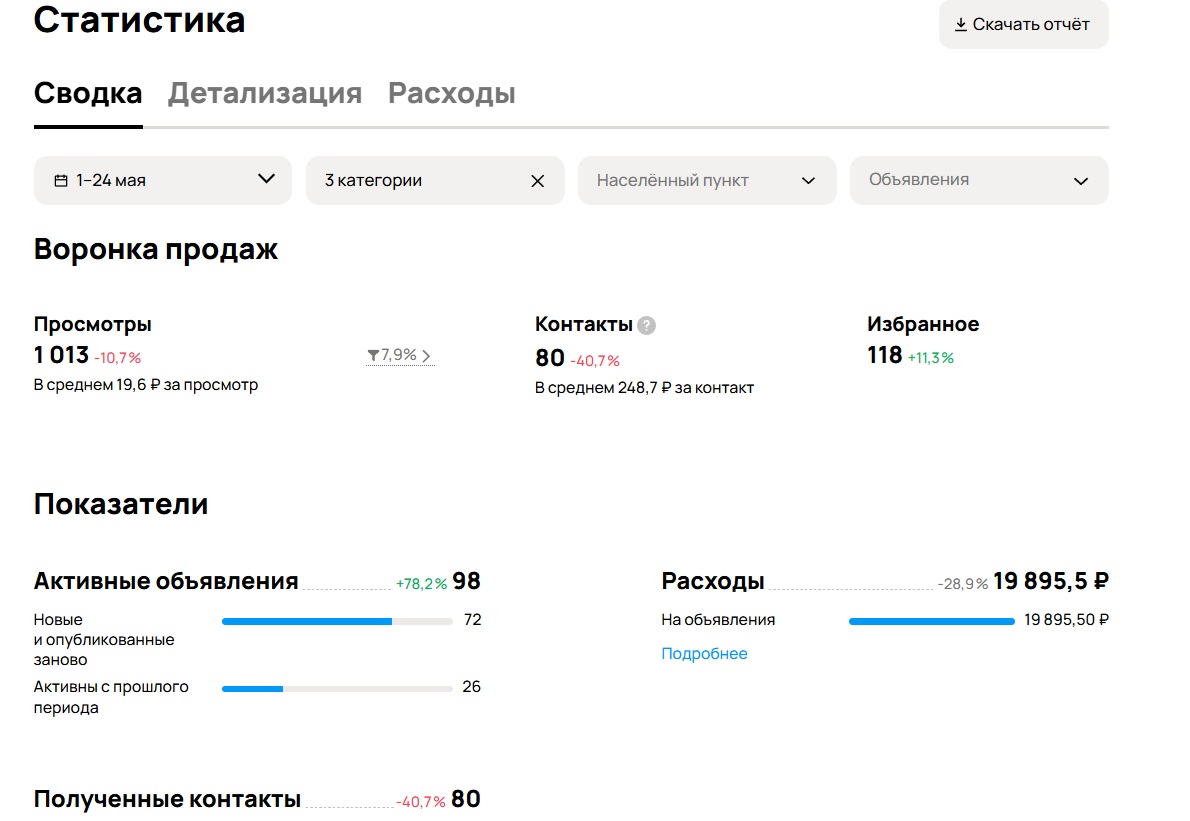Click the value 26 for previous-period listings

(471, 687)
